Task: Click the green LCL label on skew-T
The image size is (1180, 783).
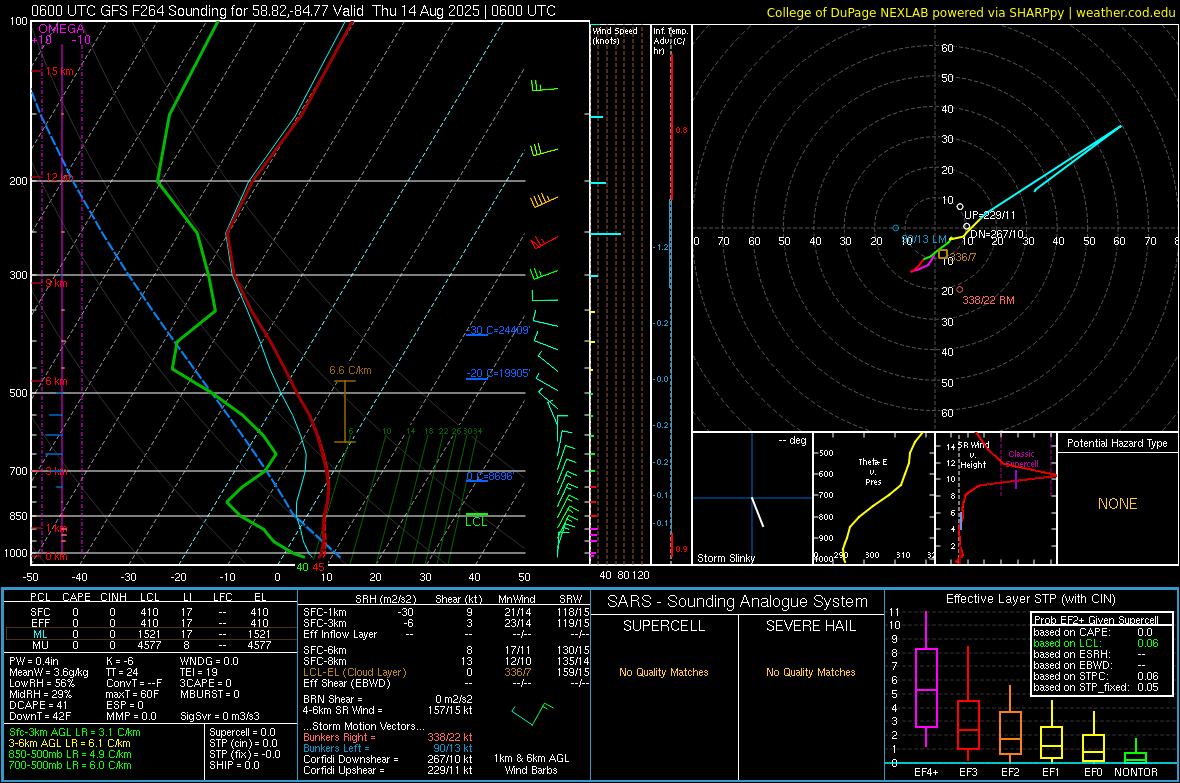Action: [476, 521]
